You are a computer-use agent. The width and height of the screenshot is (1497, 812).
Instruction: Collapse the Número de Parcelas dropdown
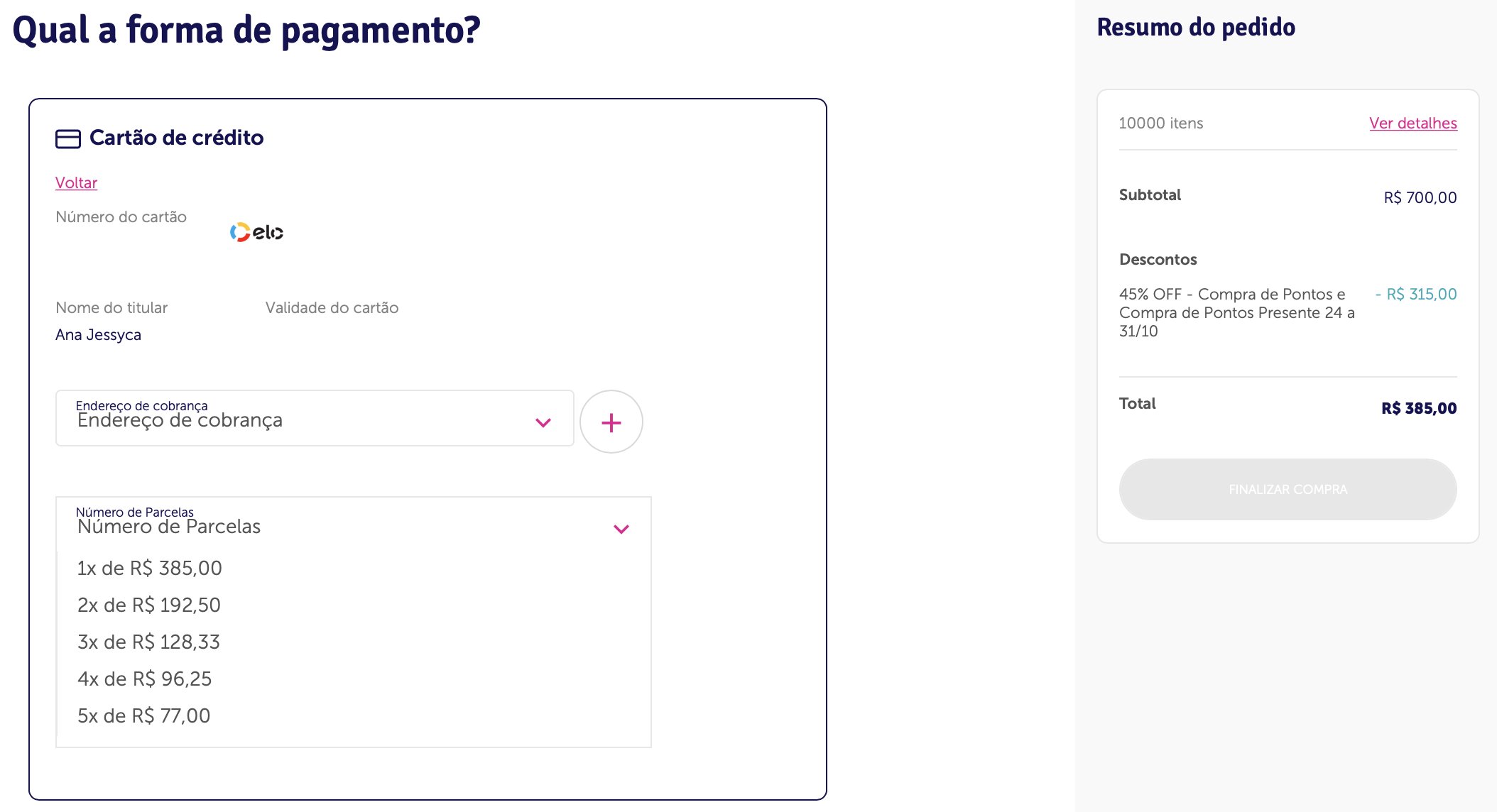click(354, 525)
